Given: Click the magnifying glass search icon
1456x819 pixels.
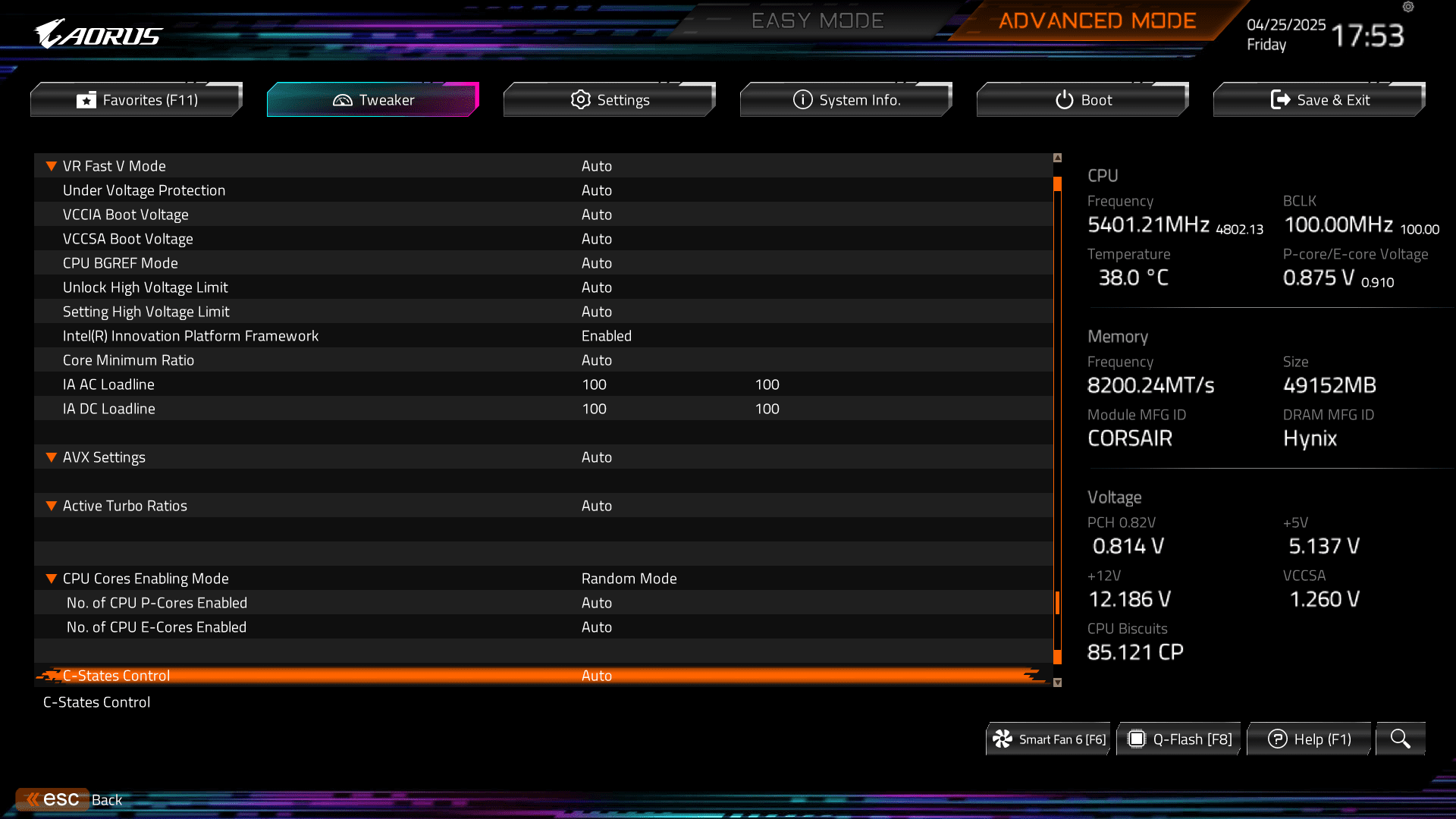Looking at the screenshot, I should [x=1400, y=739].
